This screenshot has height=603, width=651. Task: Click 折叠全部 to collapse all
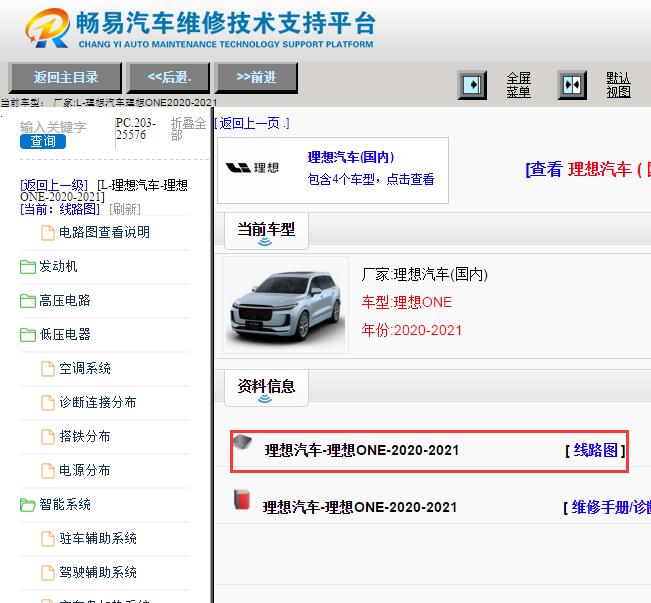click(188, 129)
